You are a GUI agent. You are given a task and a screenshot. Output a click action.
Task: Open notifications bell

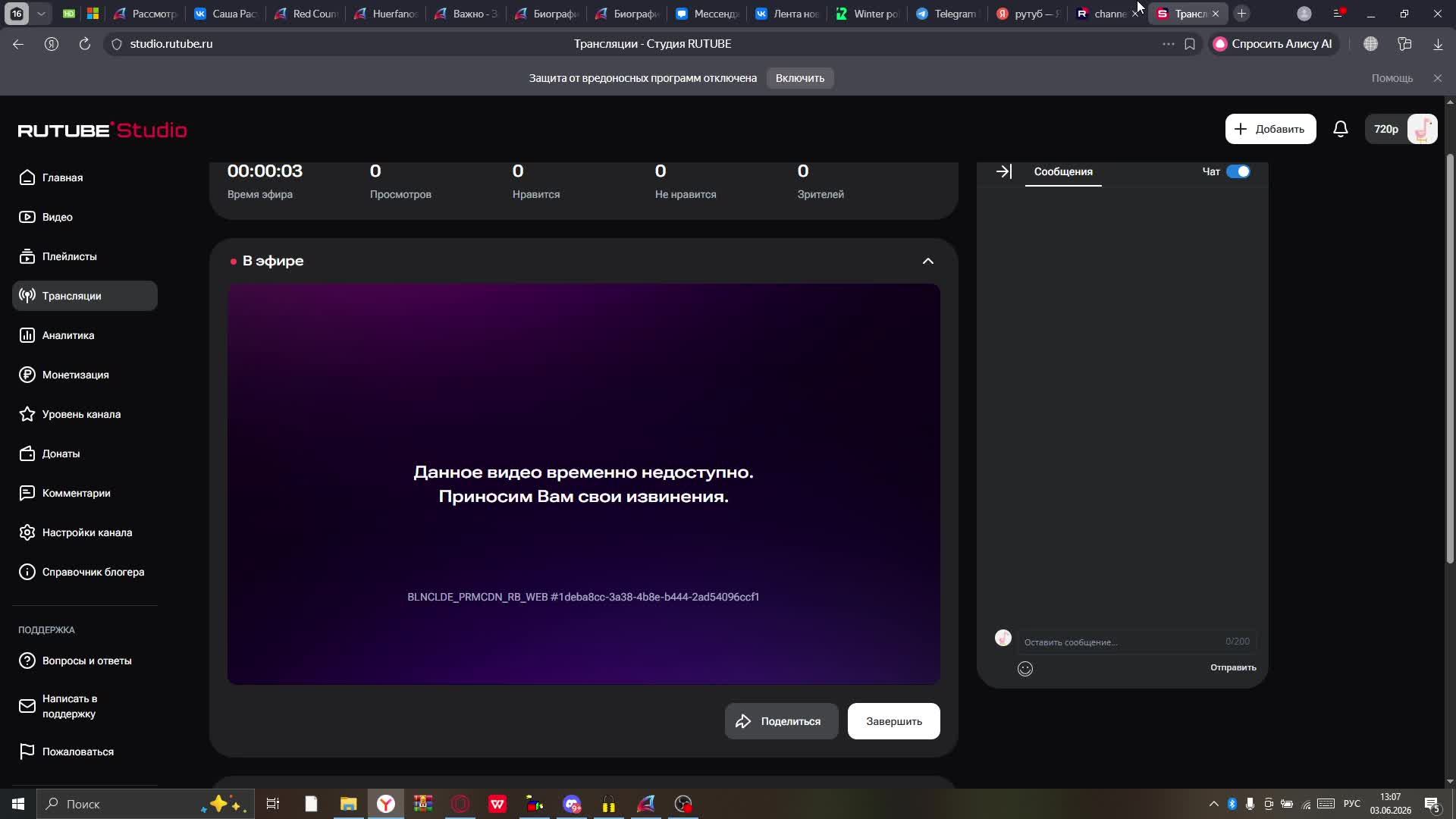(1341, 129)
